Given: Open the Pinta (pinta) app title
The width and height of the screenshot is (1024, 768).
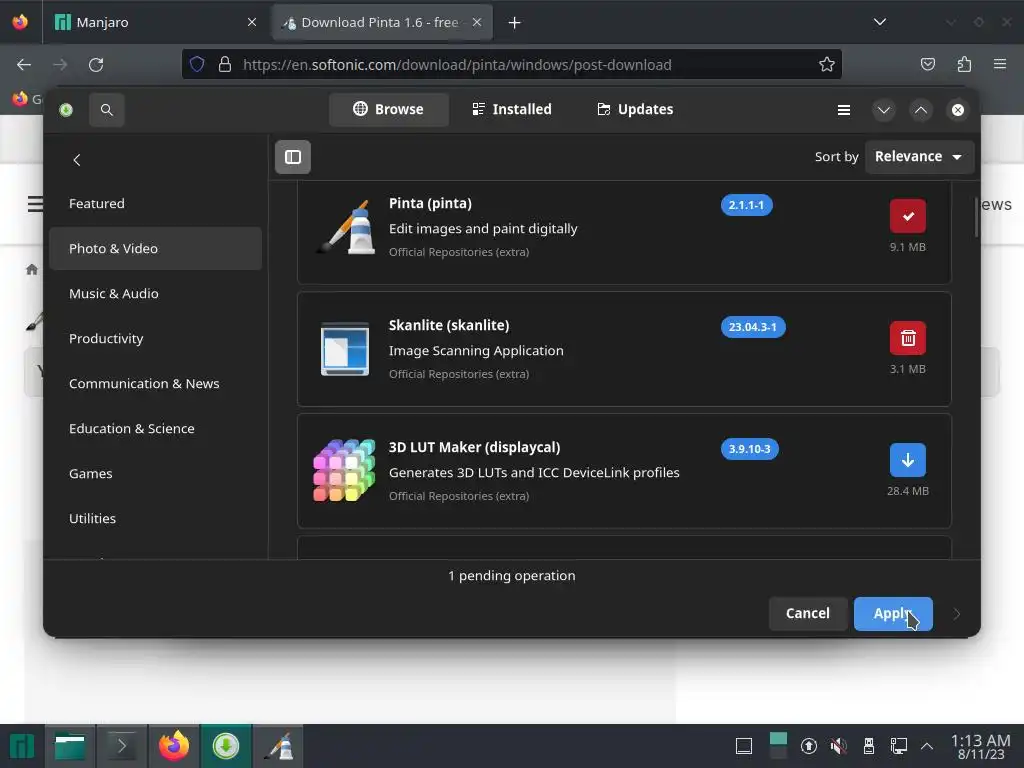Looking at the screenshot, I should (x=430, y=203).
